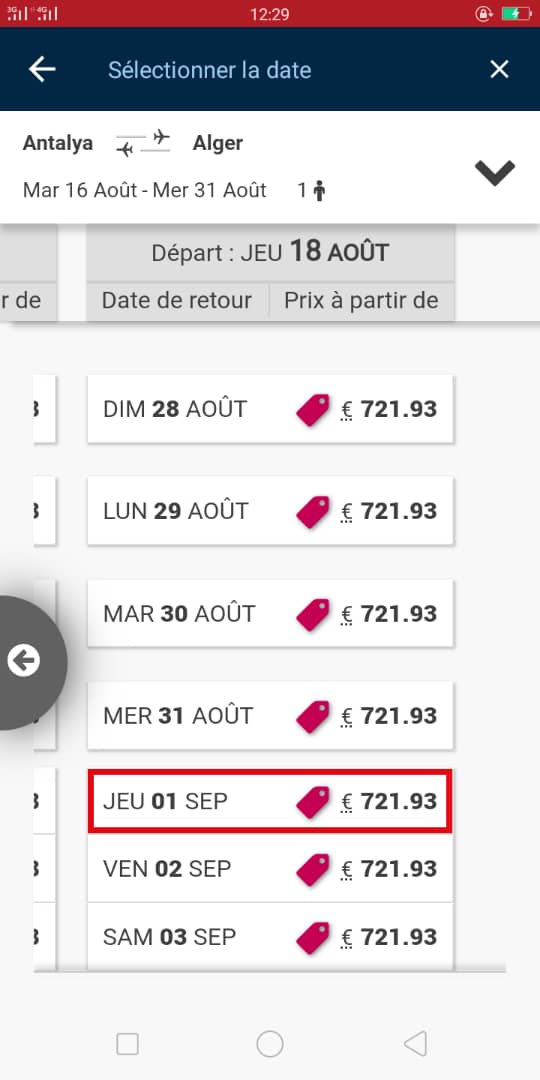540x1080 pixels.
Task: Select highlighted JEU 01 SEP row
Action: click(270, 801)
